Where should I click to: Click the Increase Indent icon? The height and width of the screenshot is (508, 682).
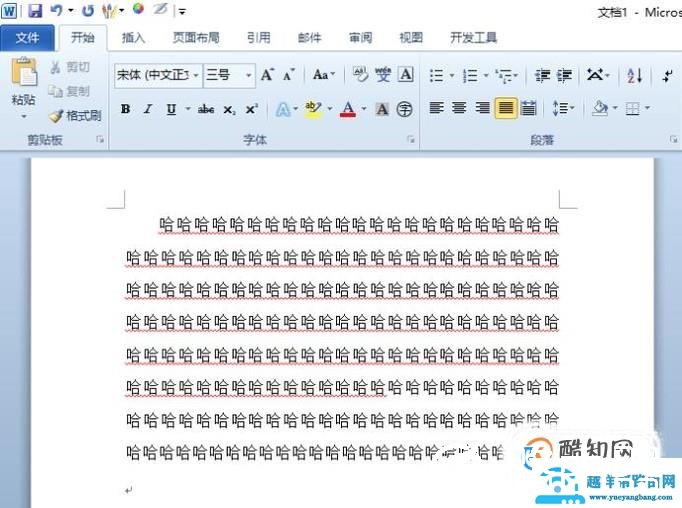coord(564,76)
